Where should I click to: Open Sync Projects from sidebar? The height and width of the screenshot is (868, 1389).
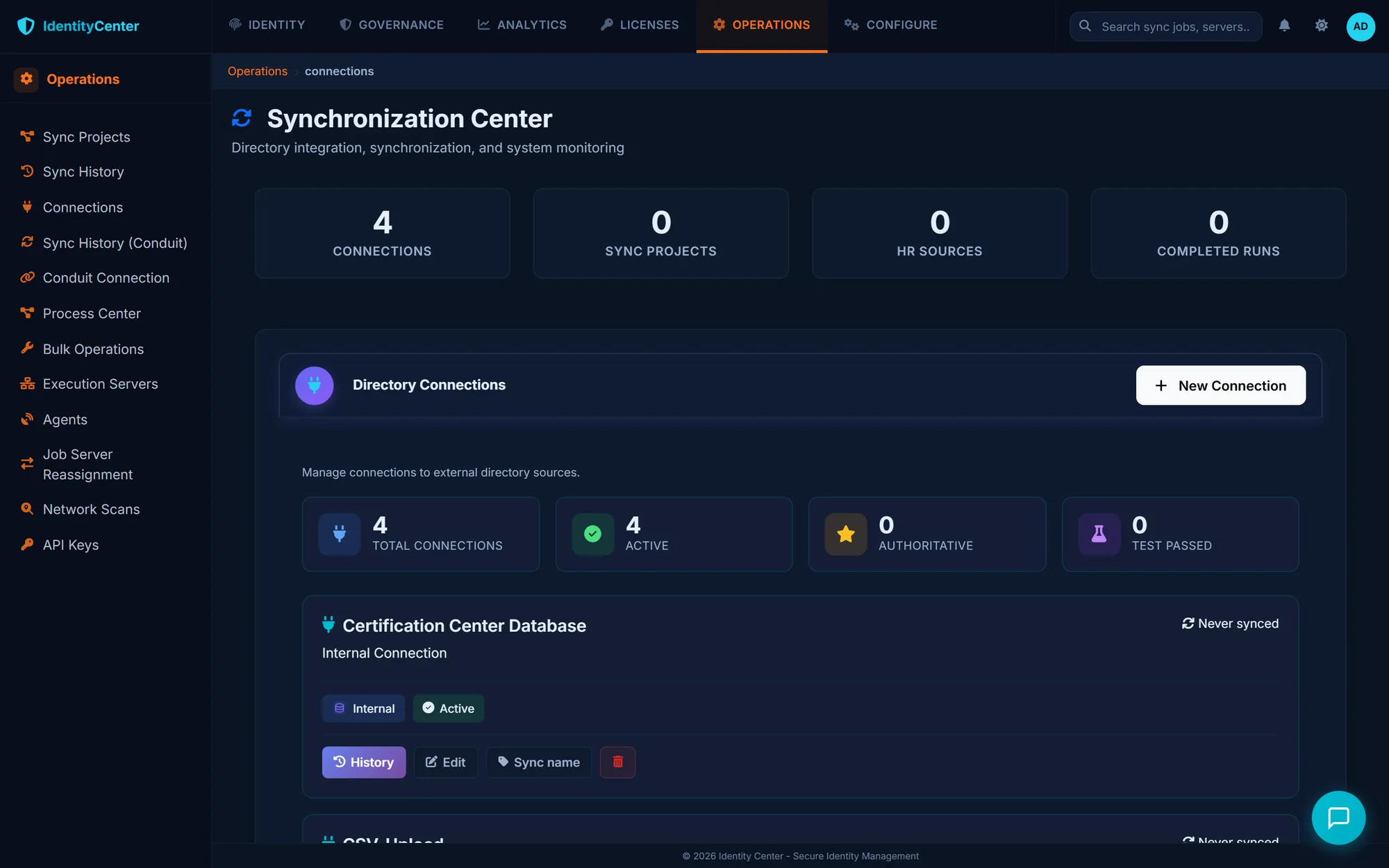click(86, 137)
